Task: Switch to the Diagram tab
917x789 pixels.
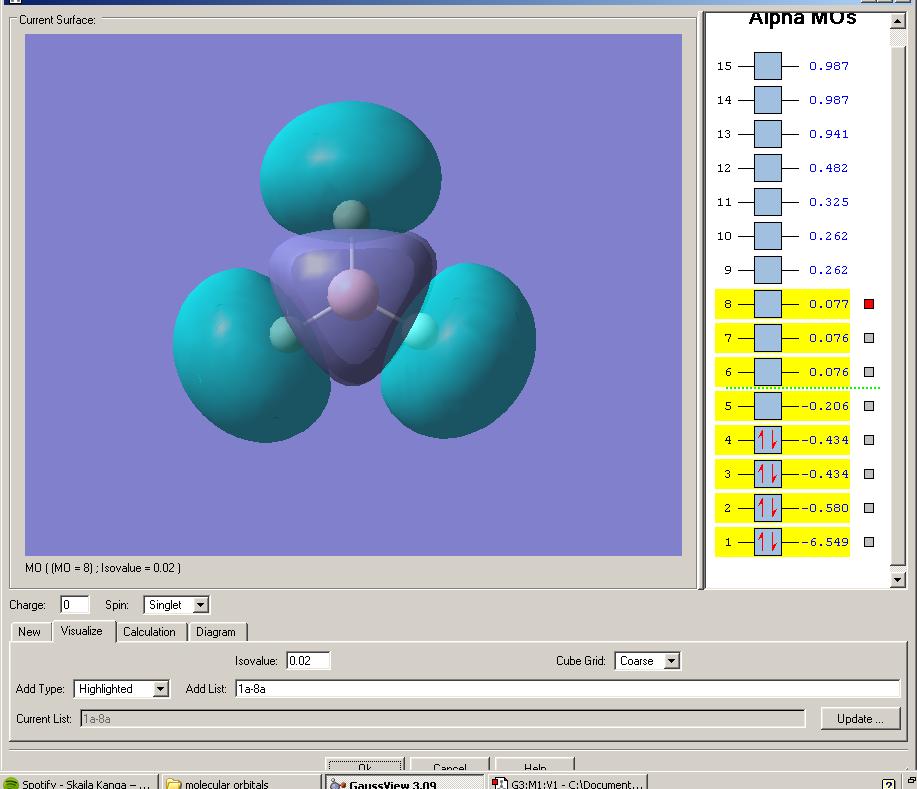Action: pos(216,632)
